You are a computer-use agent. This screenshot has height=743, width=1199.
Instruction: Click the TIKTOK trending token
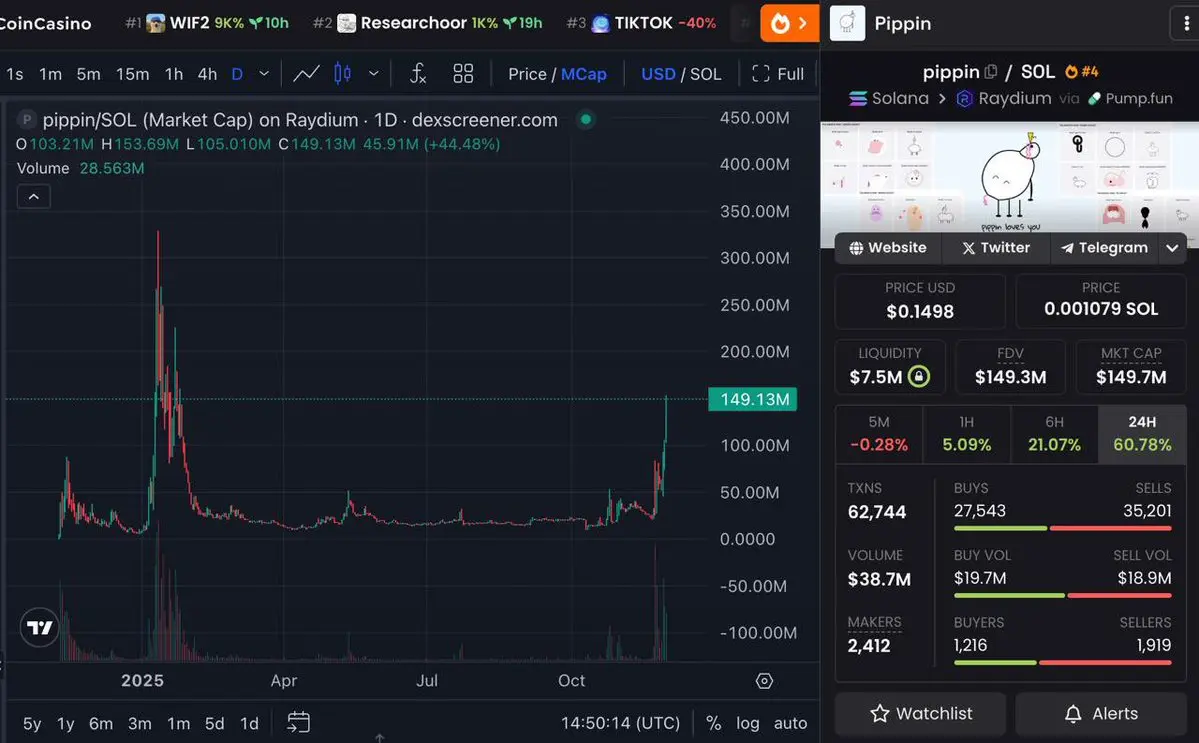pos(641,23)
